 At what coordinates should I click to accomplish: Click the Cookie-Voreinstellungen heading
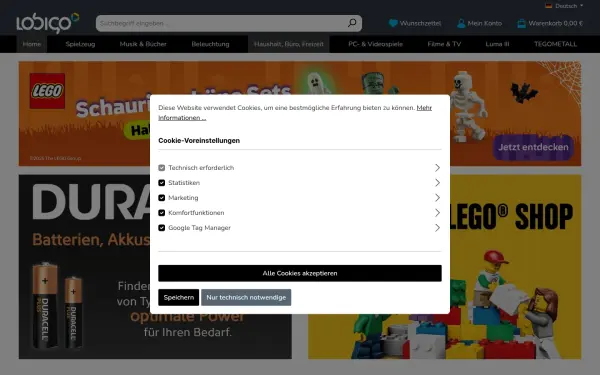199,140
